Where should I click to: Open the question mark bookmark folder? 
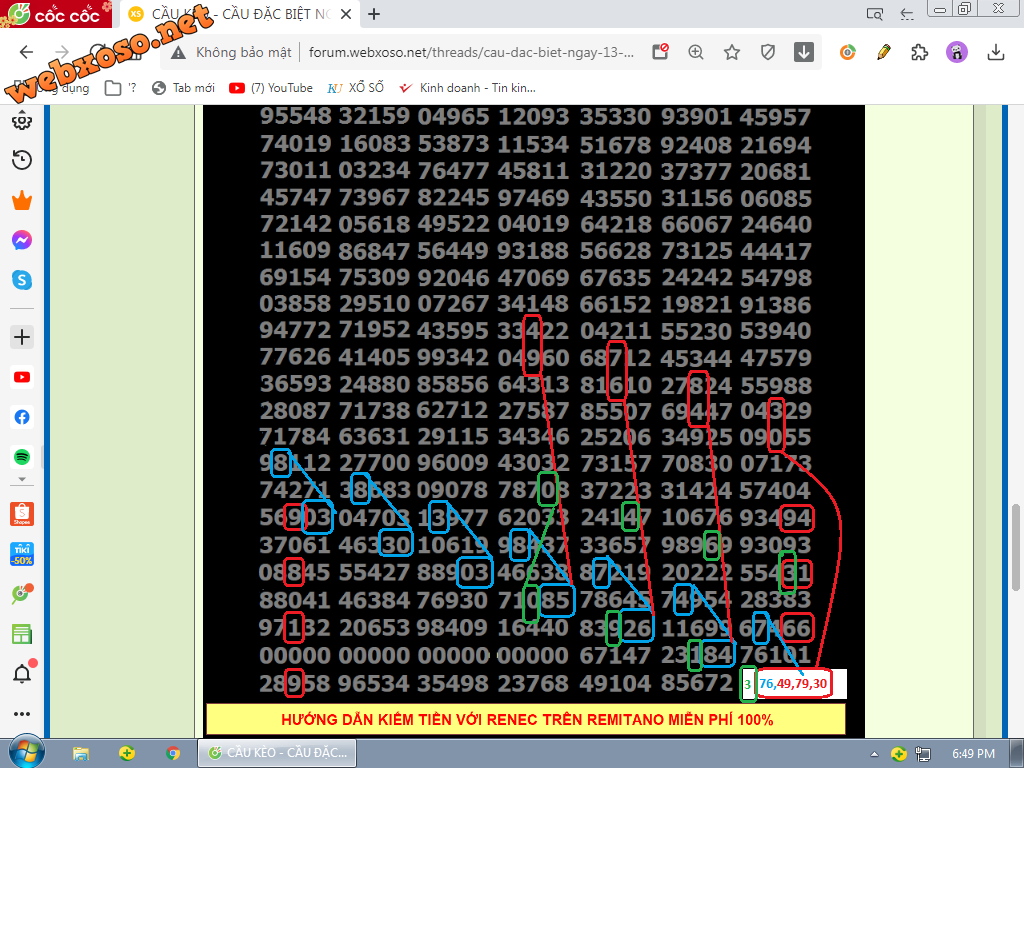coord(122,89)
